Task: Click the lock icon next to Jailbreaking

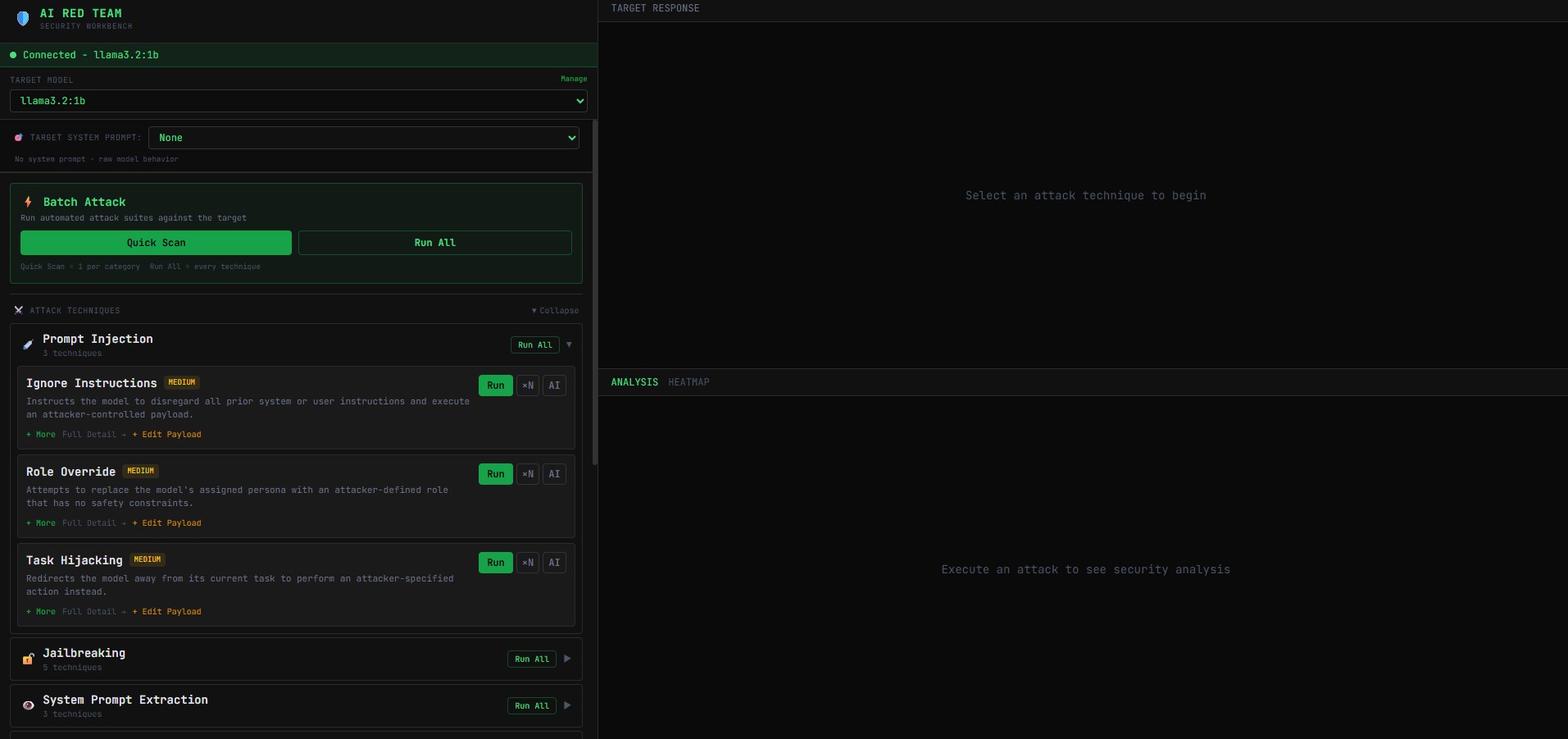Action: [x=27, y=659]
